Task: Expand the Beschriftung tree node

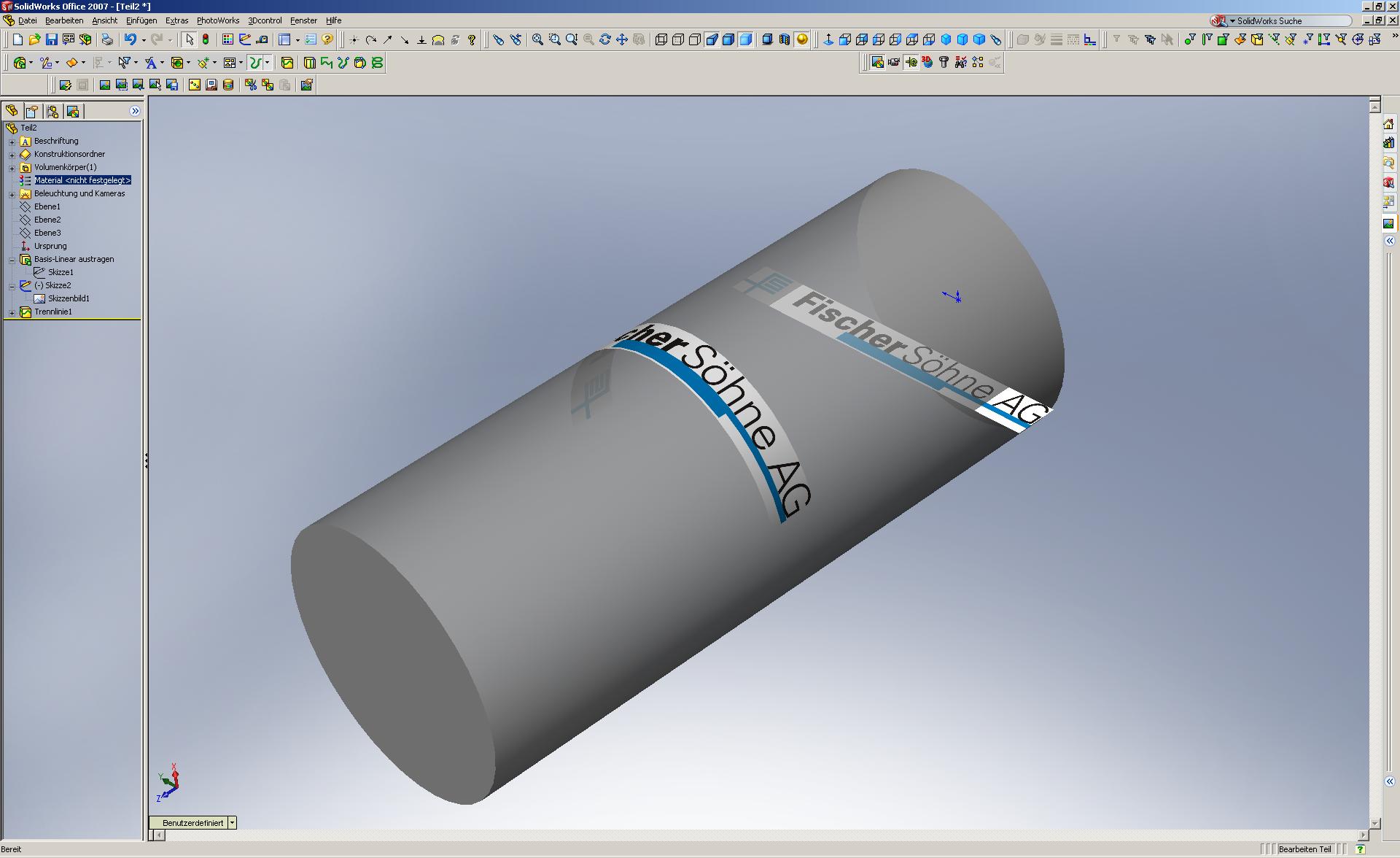Action: click(12, 142)
